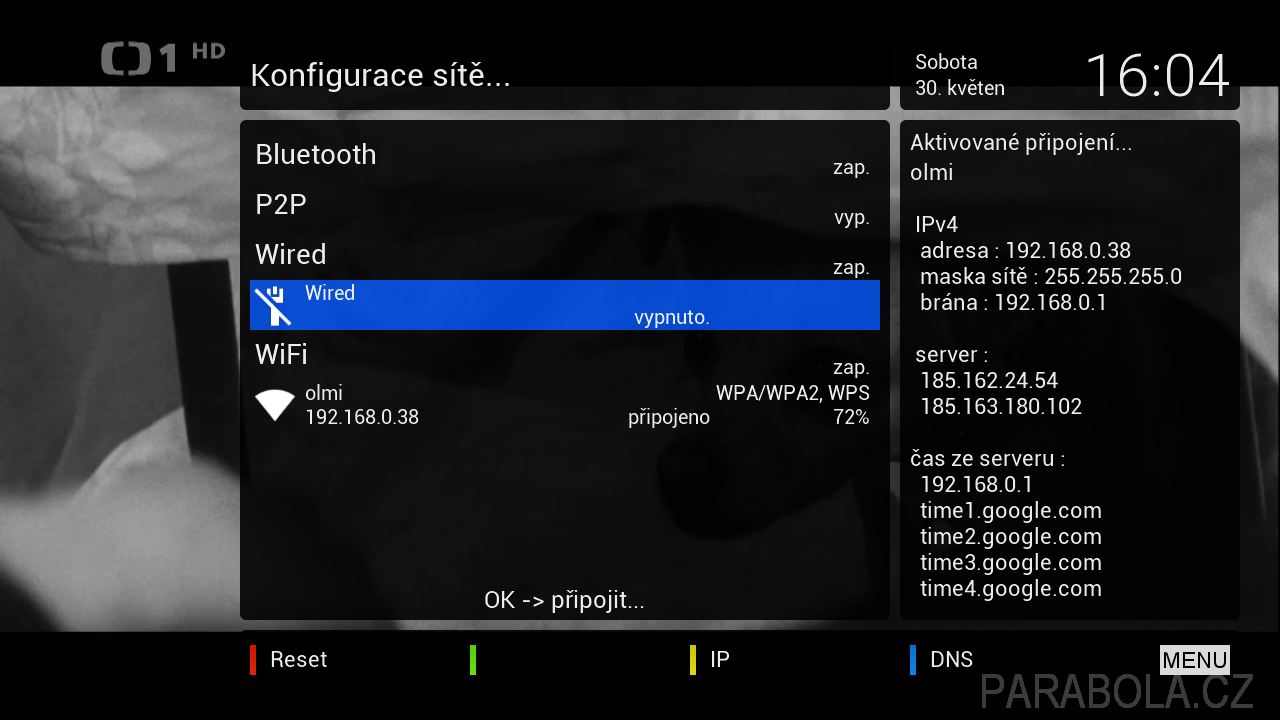The width and height of the screenshot is (1280, 720).
Task: Expand the Bluetooth section
Action: (x=316, y=155)
